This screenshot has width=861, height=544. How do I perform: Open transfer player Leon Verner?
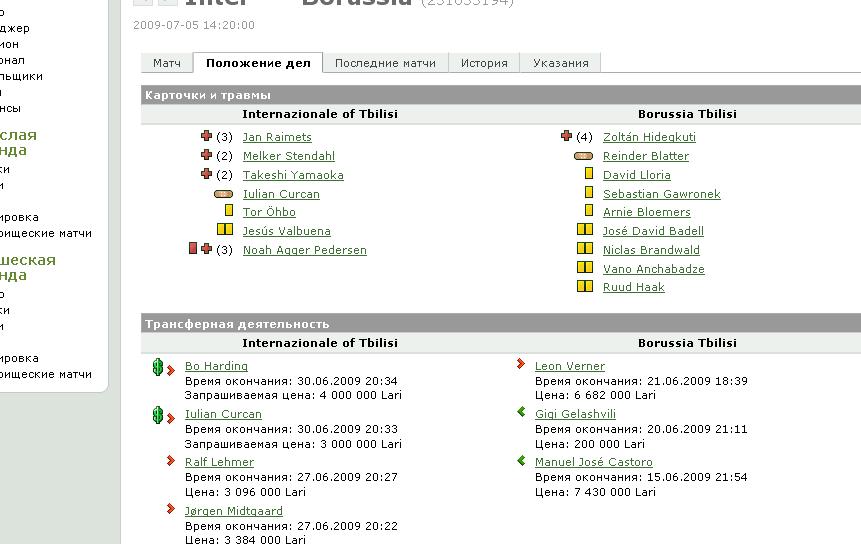coord(570,366)
